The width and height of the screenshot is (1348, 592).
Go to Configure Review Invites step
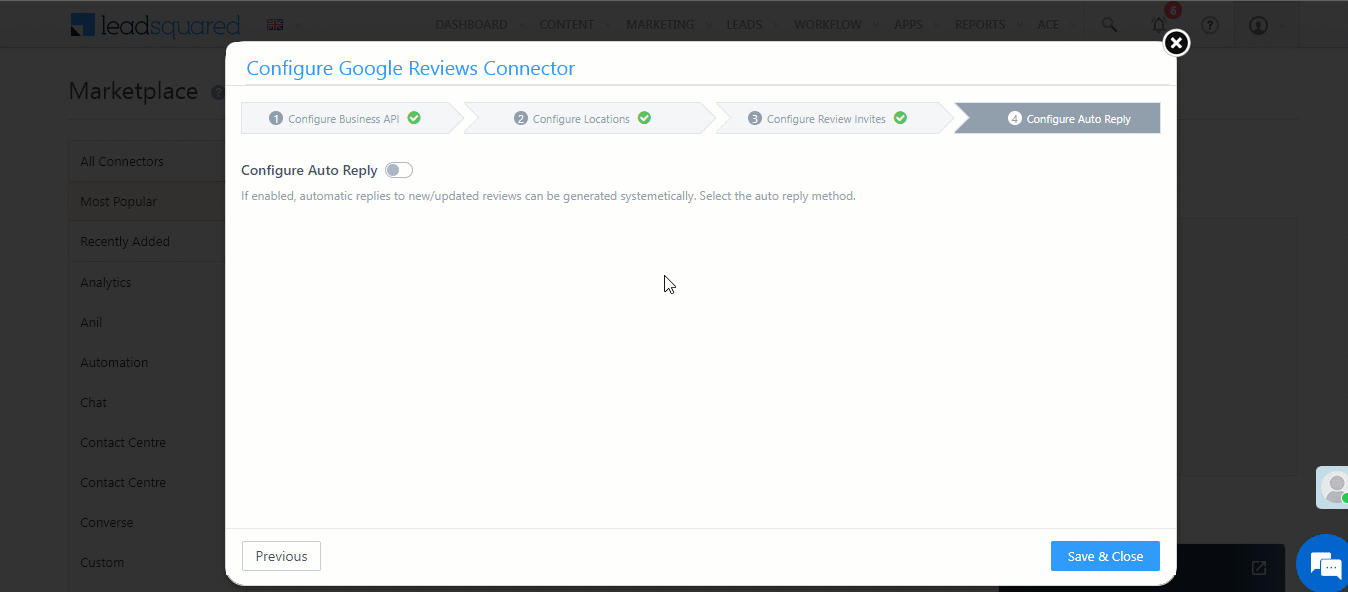[834, 118]
